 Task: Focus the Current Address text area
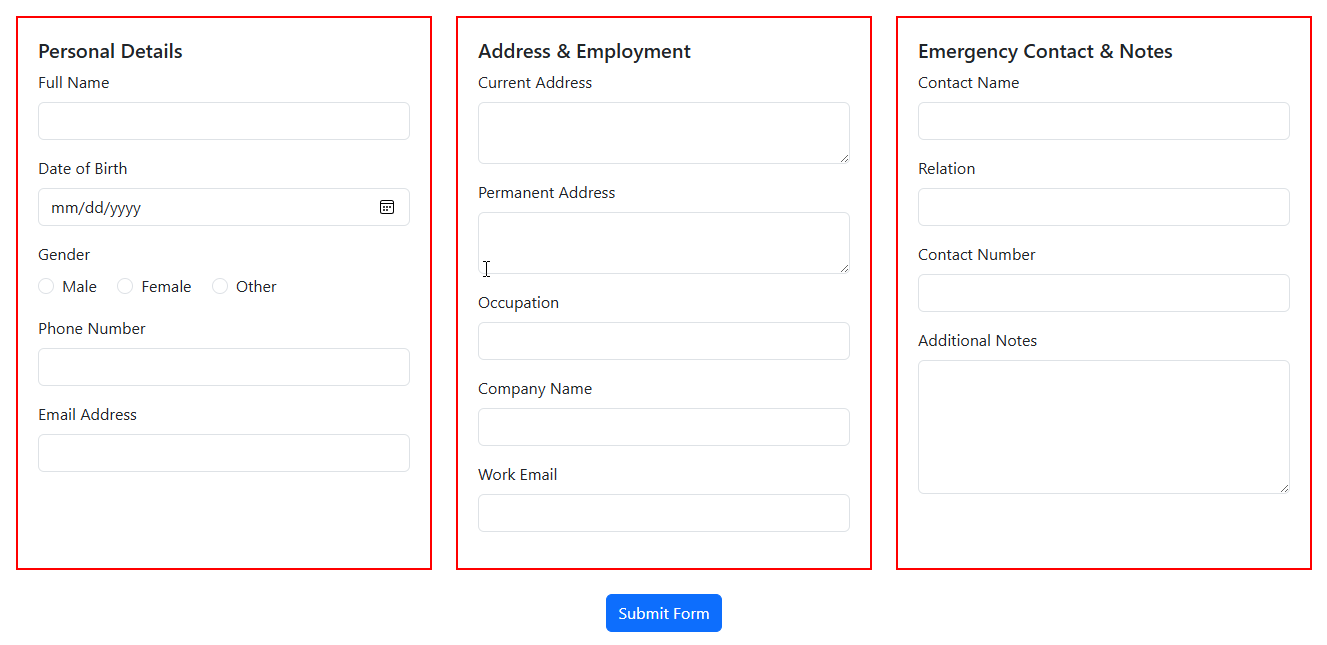coord(664,133)
